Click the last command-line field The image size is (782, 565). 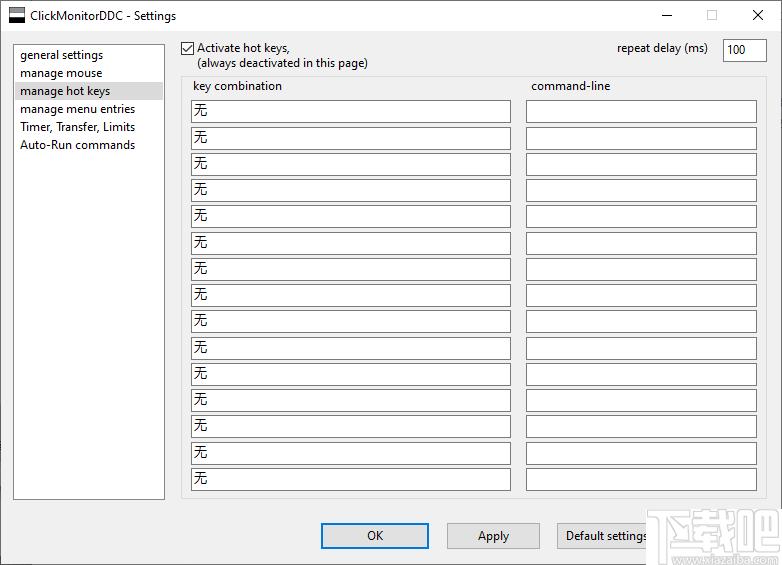point(641,479)
